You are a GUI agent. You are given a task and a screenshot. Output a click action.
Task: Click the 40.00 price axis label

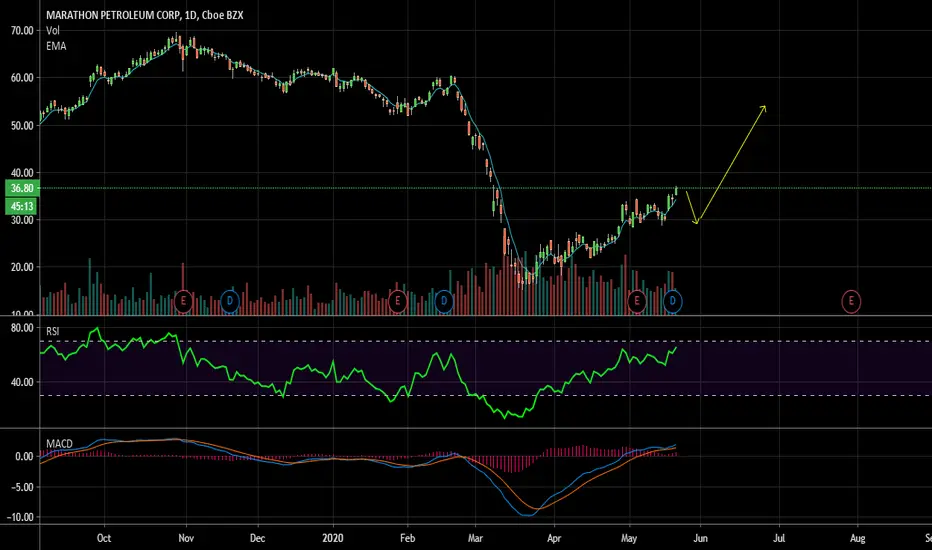22,173
